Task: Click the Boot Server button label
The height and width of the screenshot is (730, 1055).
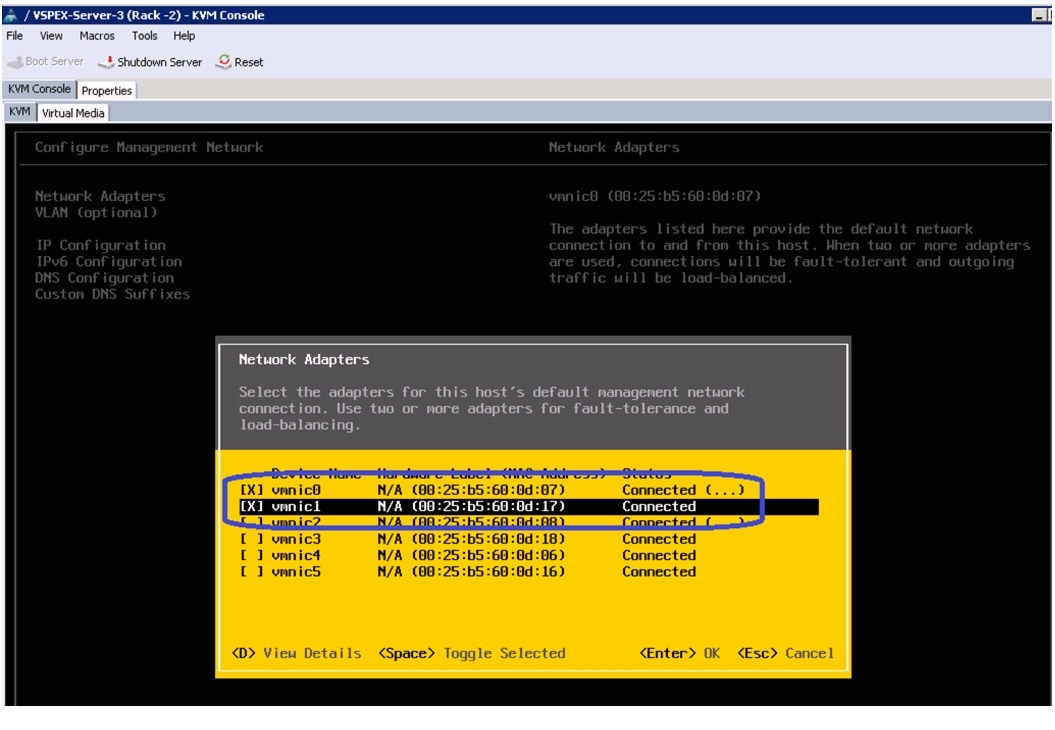Action: point(54,61)
